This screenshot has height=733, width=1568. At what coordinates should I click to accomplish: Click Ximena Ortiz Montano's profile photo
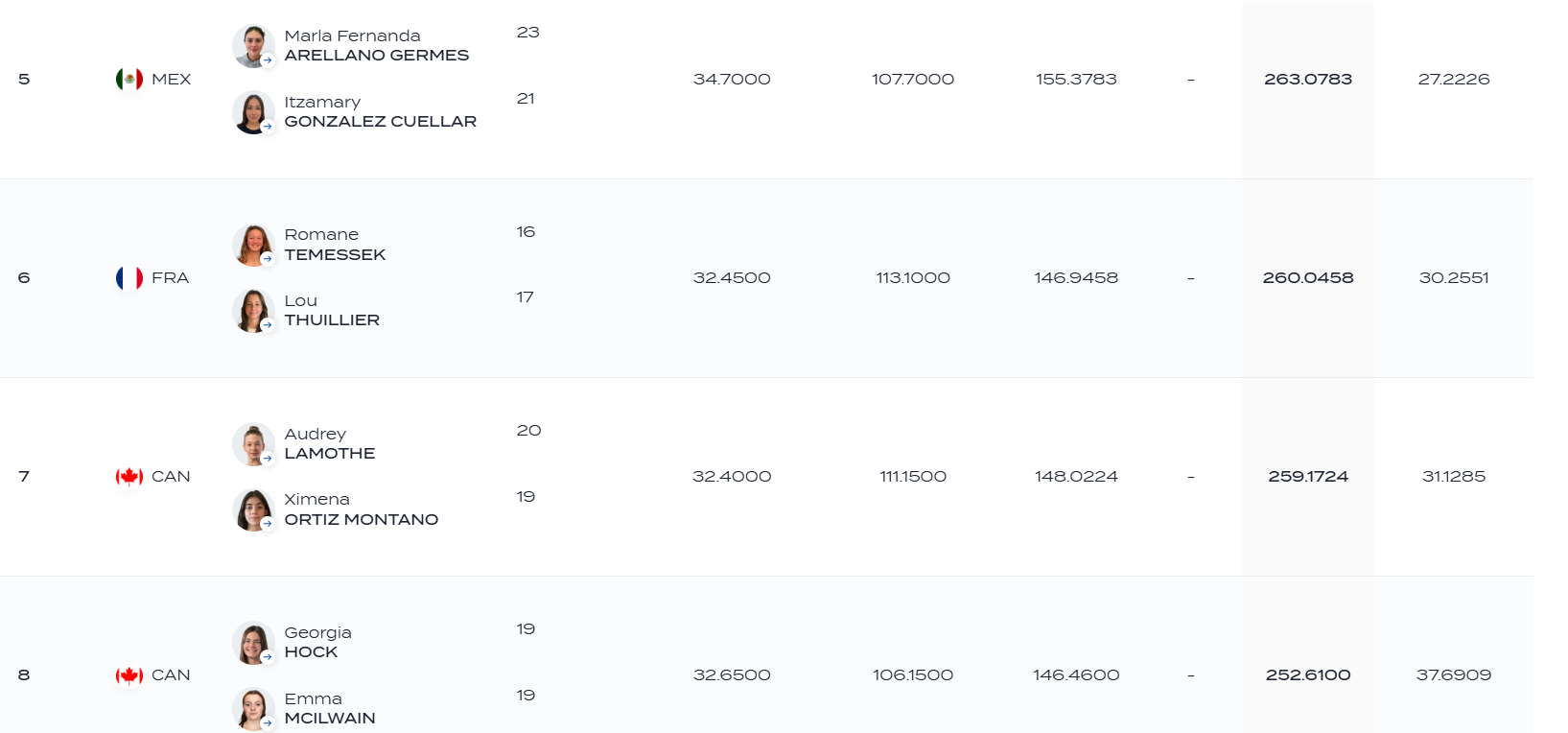tap(253, 509)
